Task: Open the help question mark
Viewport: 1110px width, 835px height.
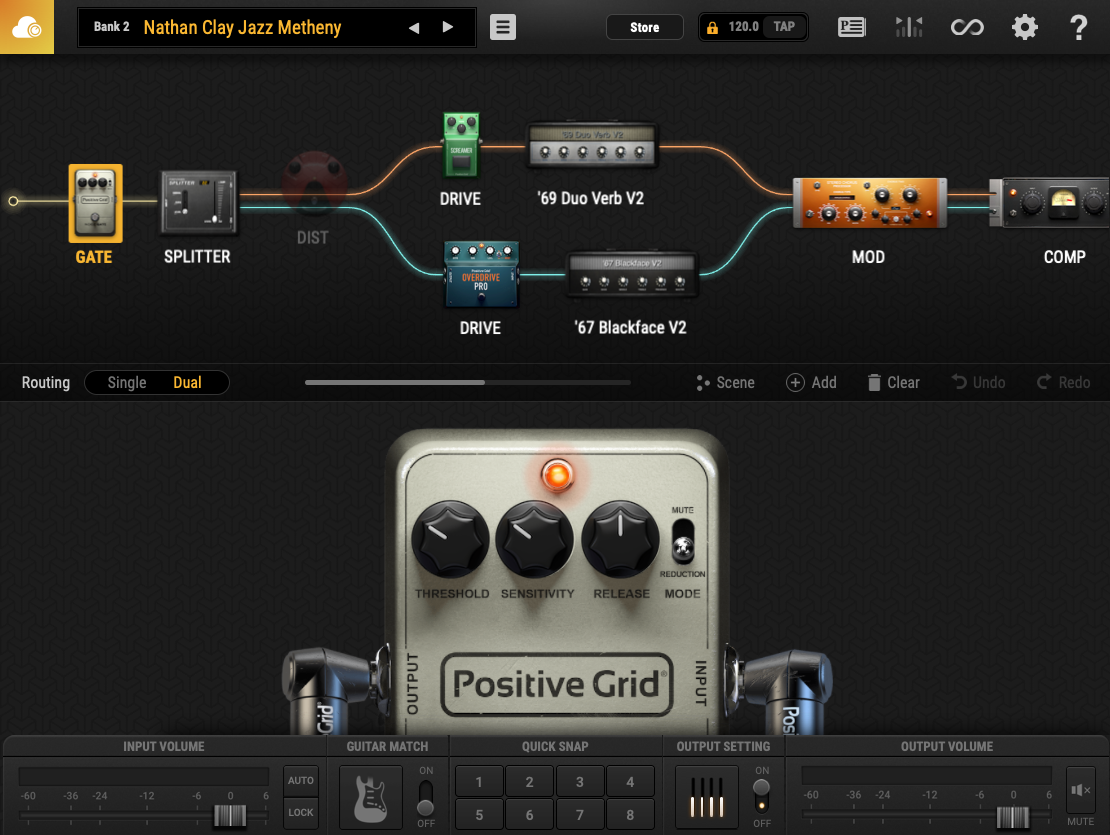Action: click(1078, 27)
